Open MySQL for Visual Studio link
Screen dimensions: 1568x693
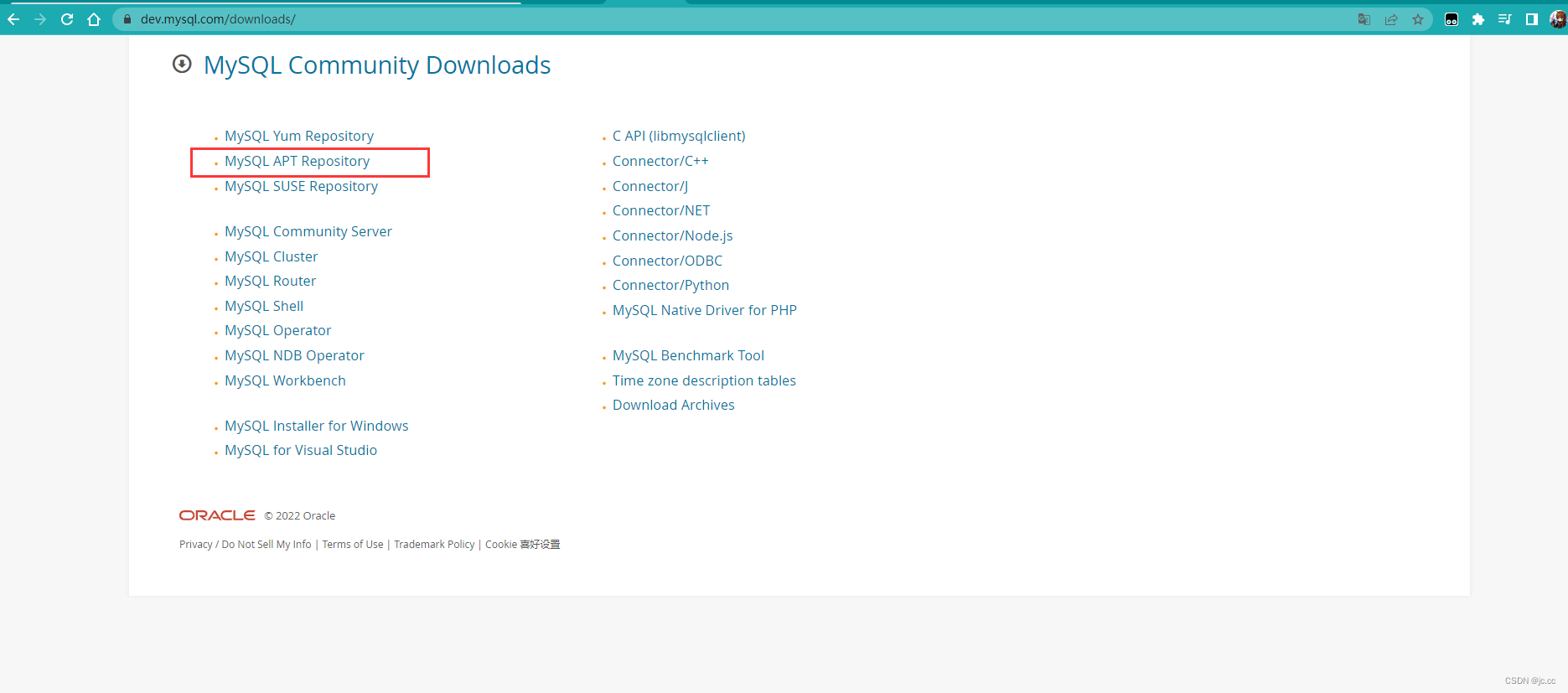point(300,450)
